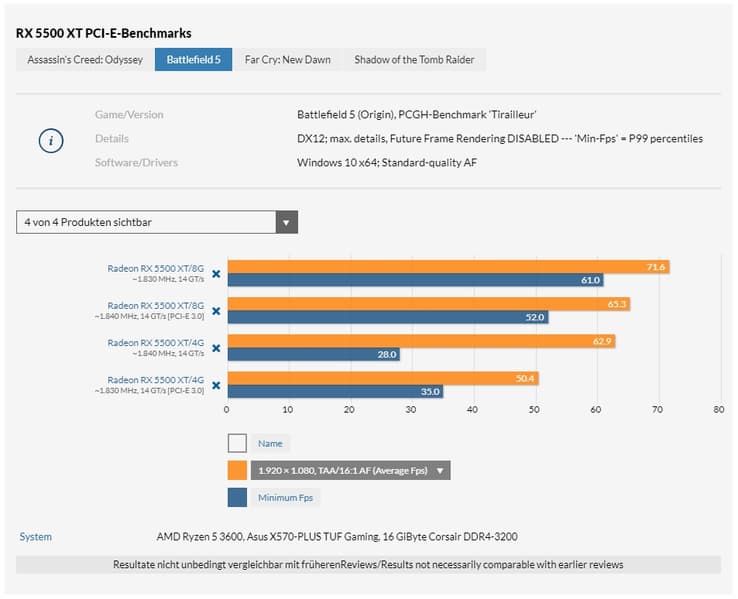Select the Battlefield 5 tab
Screen dimensions: 738x599
(195, 60)
